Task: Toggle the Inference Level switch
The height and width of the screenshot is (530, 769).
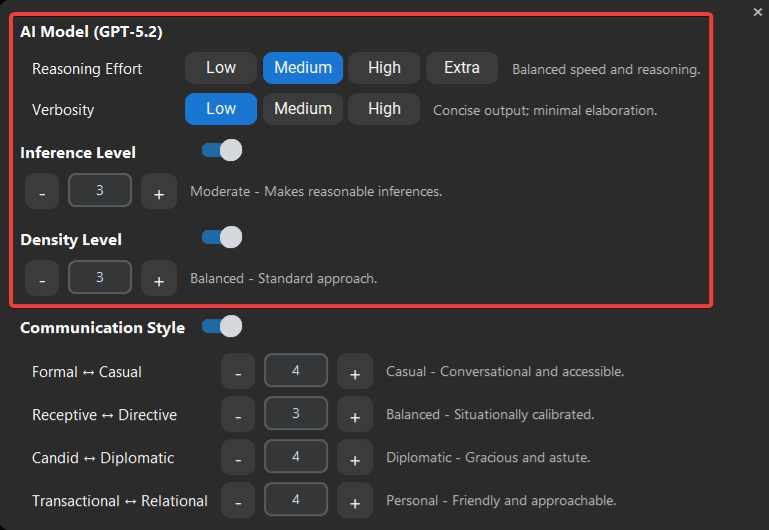Action: pyautogui.click(x=222, y=151)
